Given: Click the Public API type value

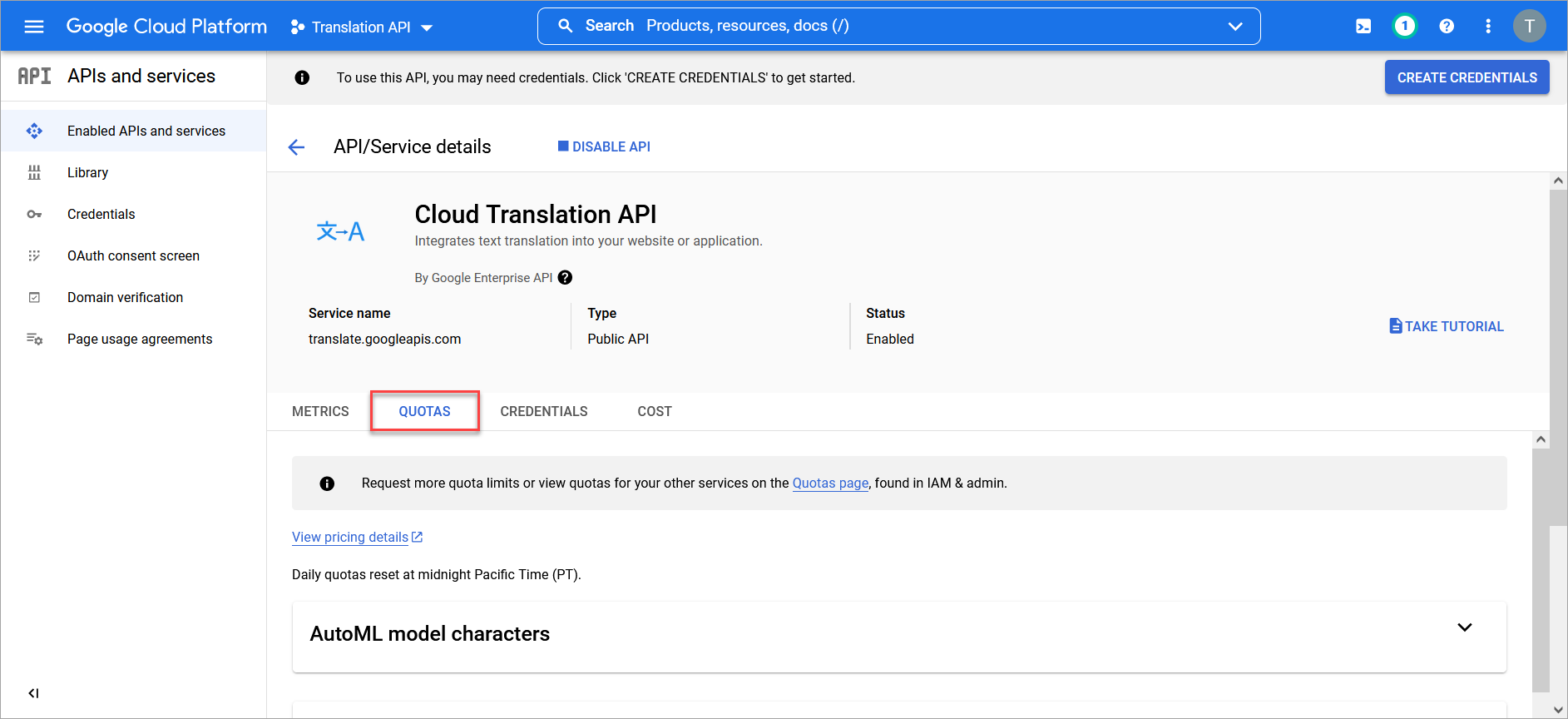Looking at the screenshot, I should (x=618, y=339).
